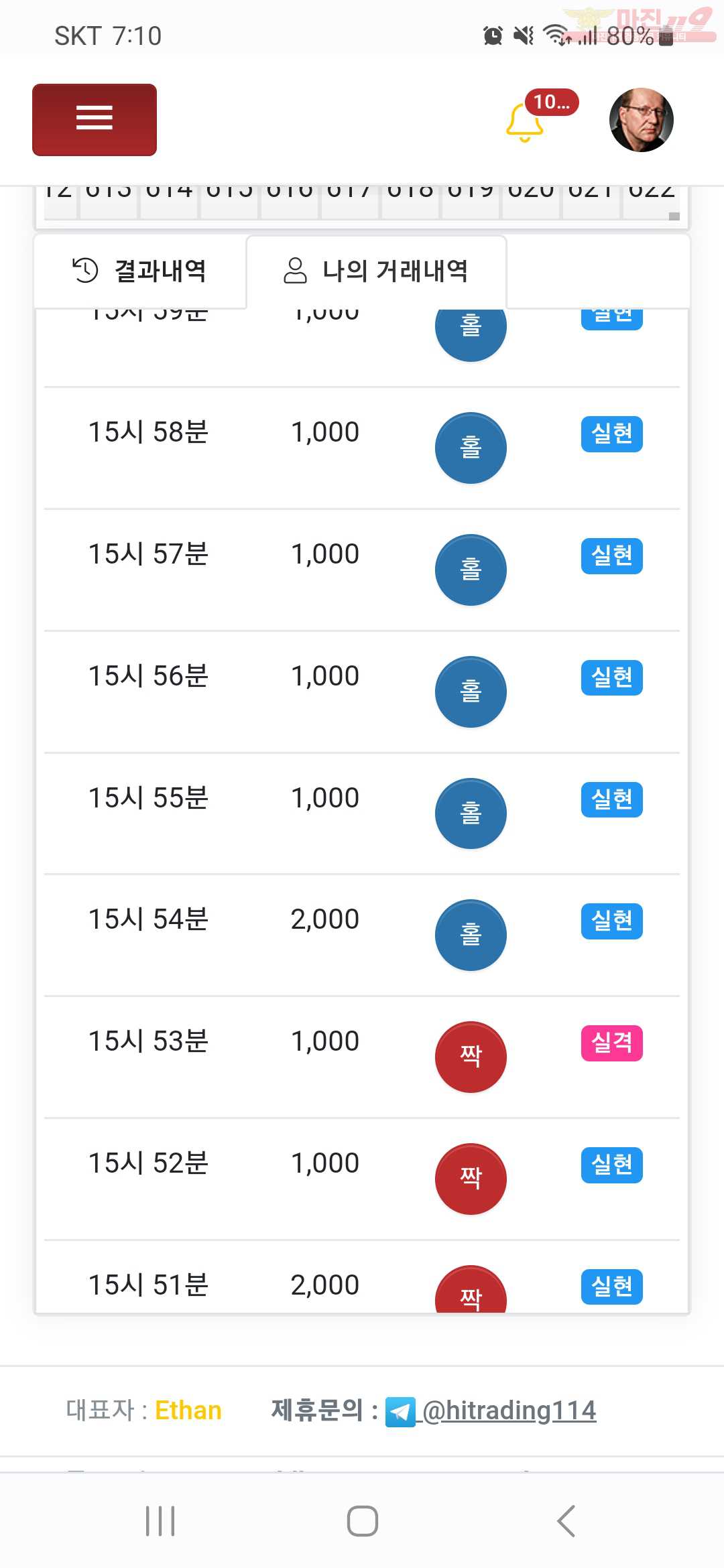
Task: Select 나의 거래내역 tab
Action: point(376,271)
